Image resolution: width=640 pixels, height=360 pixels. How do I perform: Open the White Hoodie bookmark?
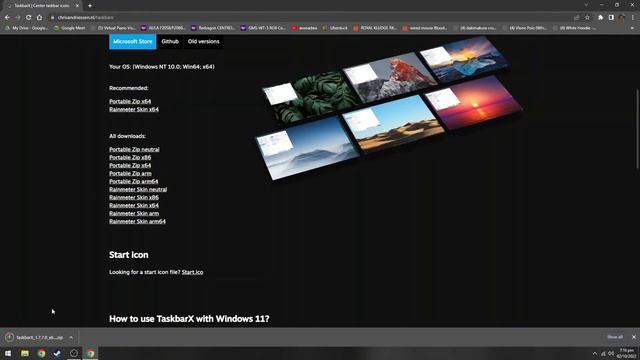tap(575, 28)
